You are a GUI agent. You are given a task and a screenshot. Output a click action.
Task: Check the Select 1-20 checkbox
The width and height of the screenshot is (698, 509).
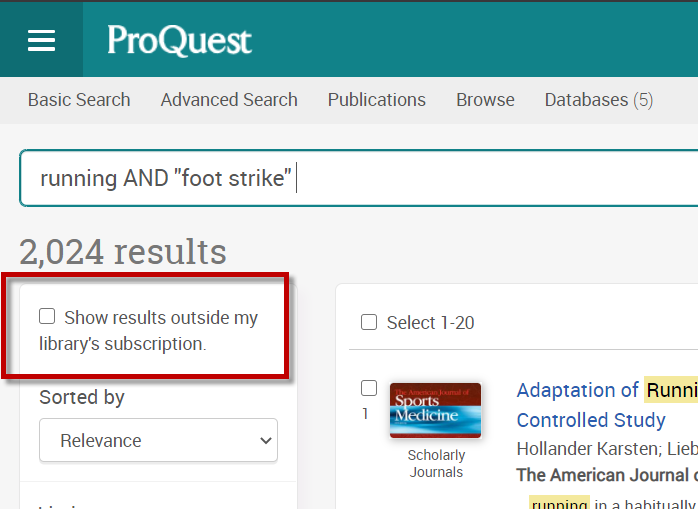point(369,322)
